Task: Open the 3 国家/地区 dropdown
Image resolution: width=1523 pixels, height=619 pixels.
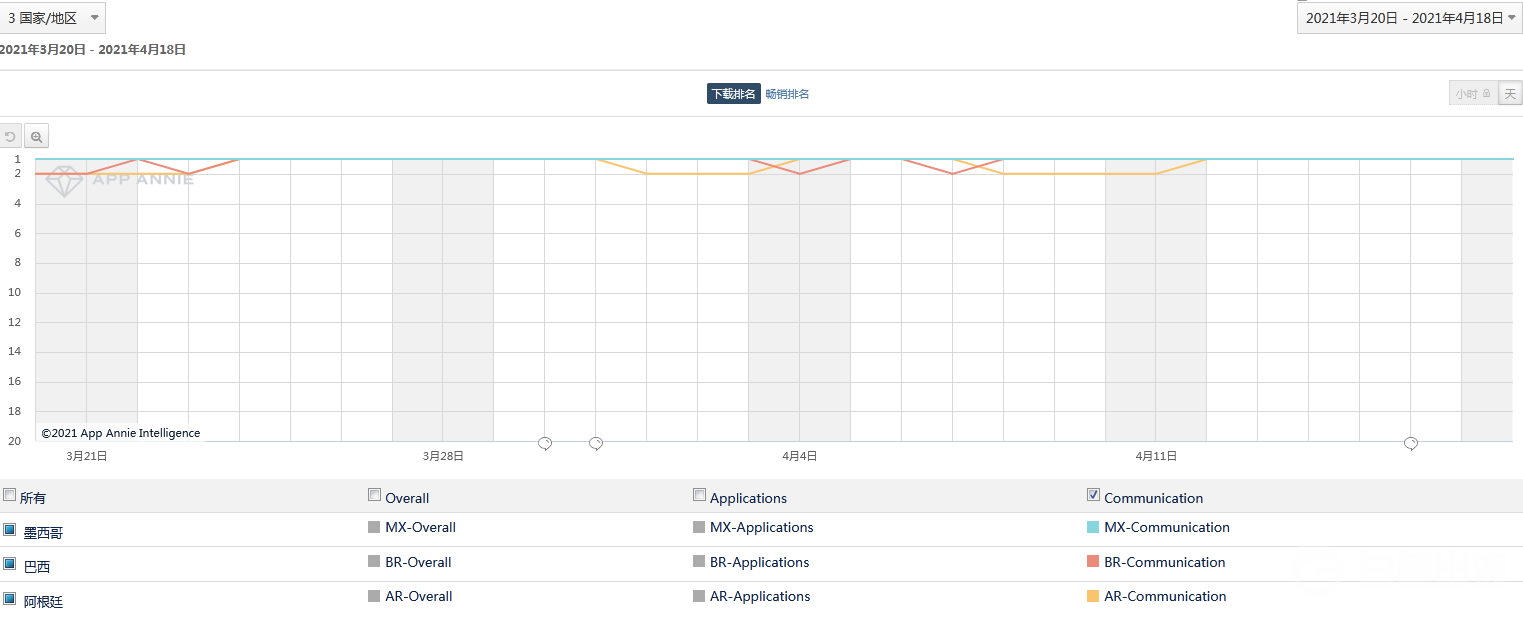Action: point(53,18)
